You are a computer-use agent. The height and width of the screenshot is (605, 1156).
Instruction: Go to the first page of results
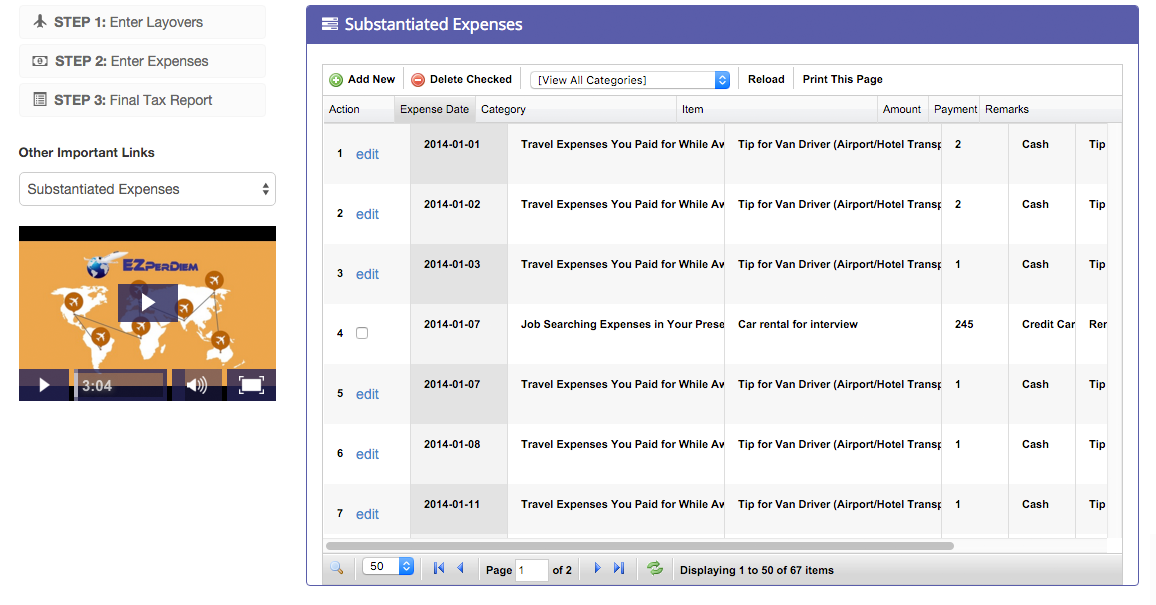point(439,568)
